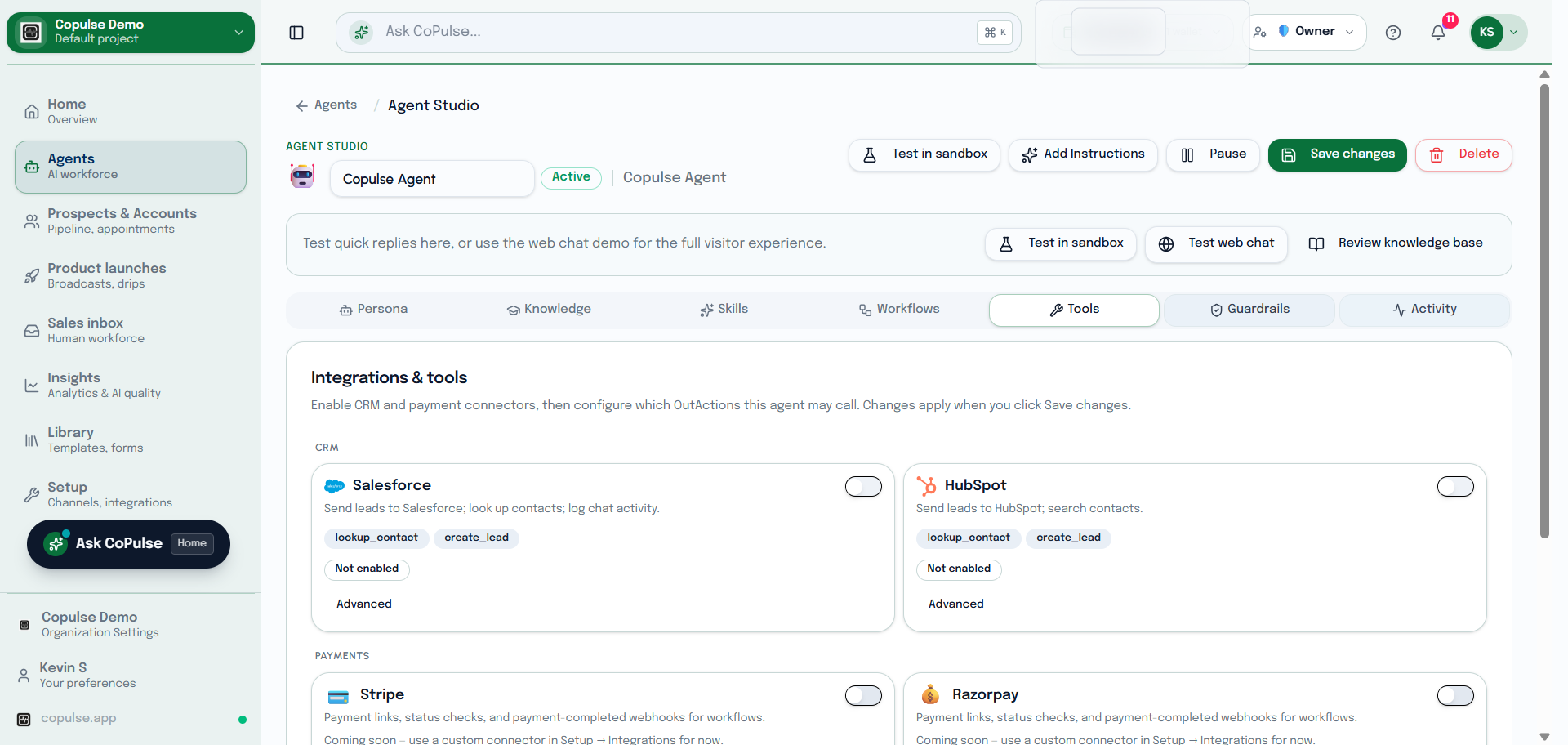
Task: Click the Delete agent button
Action: click(x=1463, y=154)
